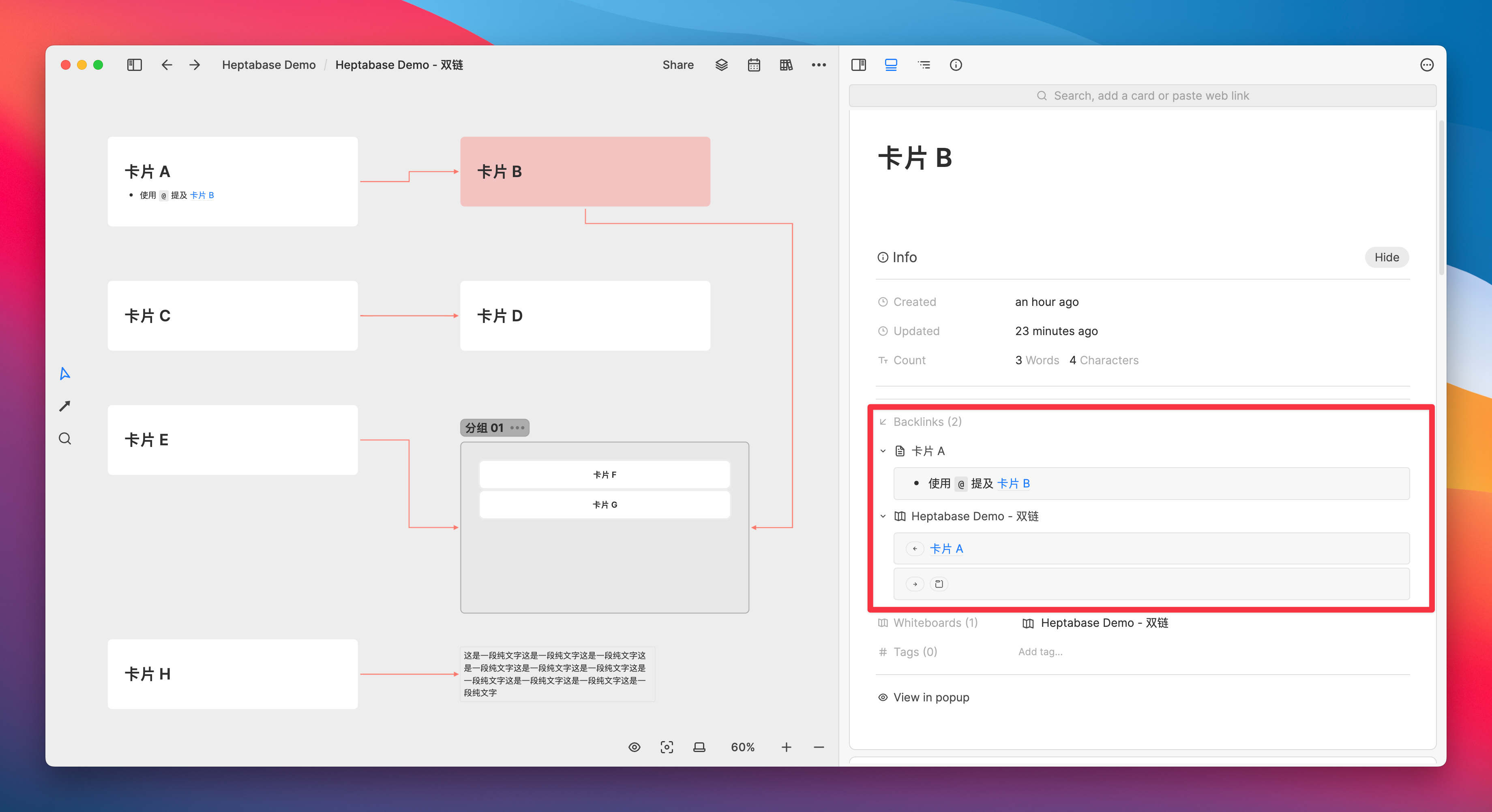Viewport: 1492px width, 812px height.
Task: Click the 卡片 B title in right panel
Action: (915, 158)
